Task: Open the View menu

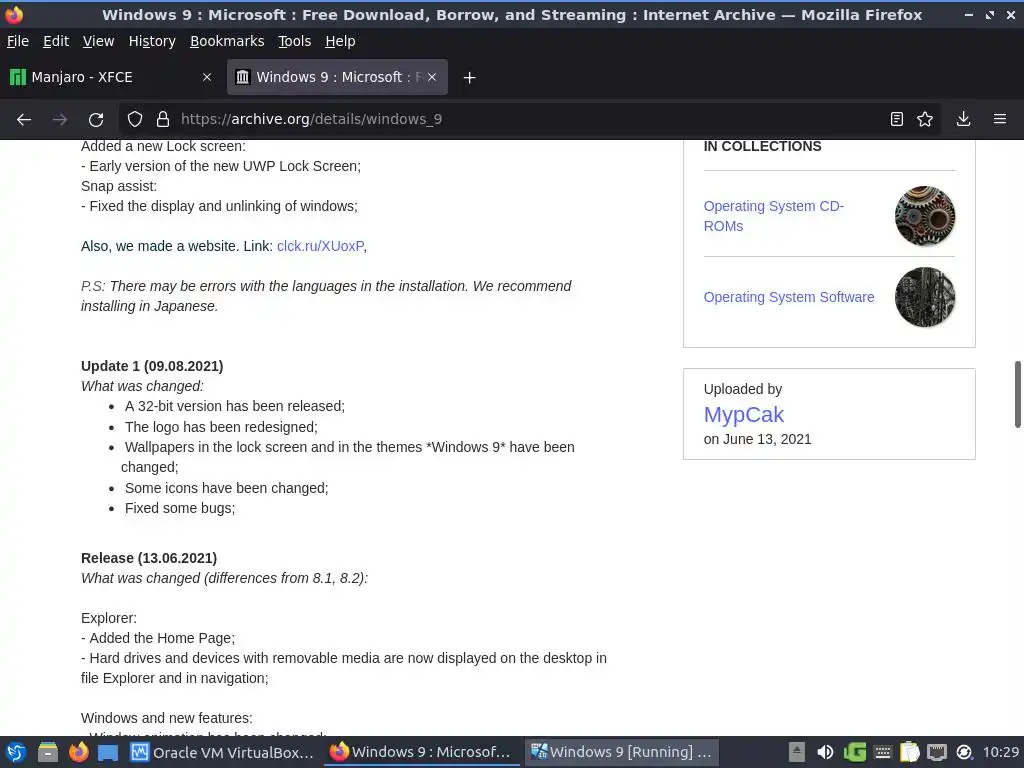Action: (x=98, y=41)
